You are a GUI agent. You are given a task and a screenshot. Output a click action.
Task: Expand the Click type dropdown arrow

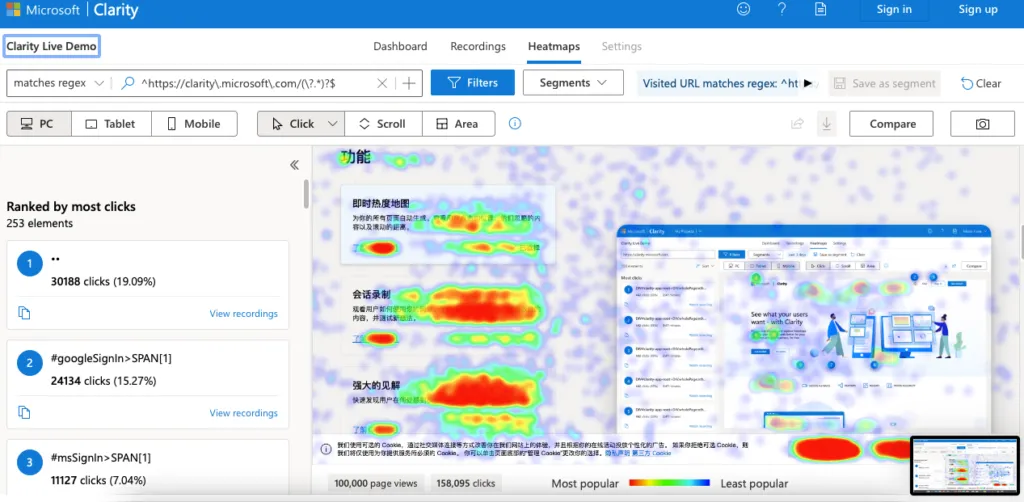click(x=332, y=124)
